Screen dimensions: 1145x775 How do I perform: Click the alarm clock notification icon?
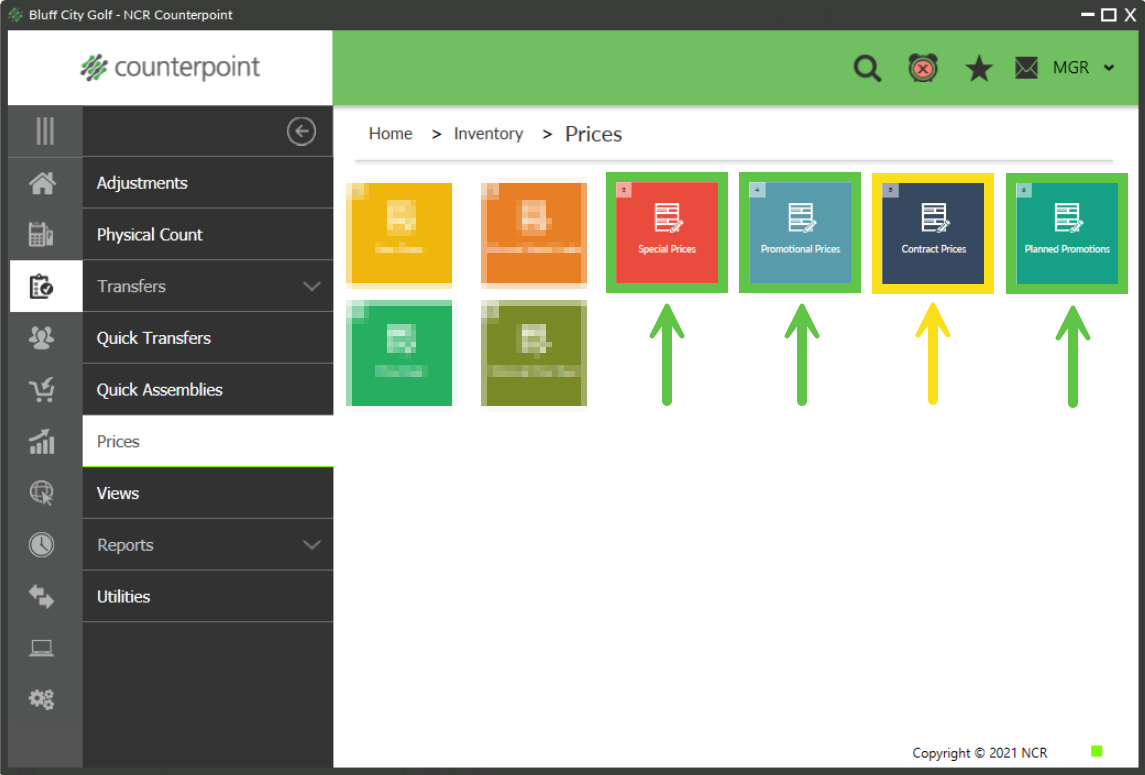click(923, 69)
